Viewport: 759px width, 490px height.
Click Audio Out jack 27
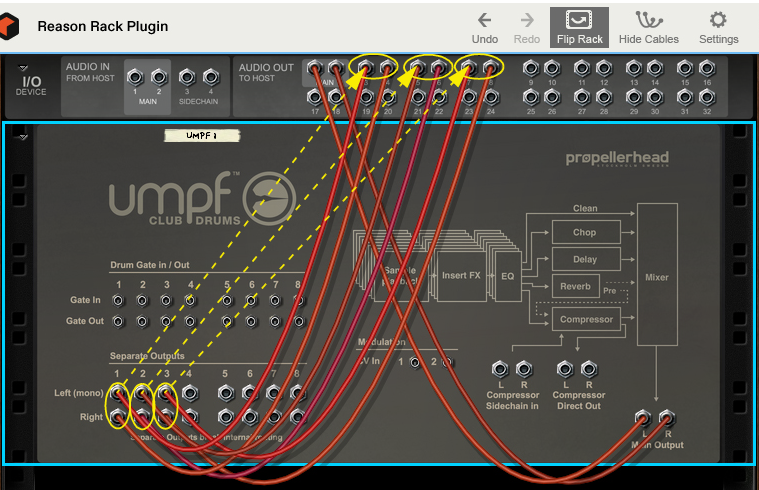click(582, 97)
